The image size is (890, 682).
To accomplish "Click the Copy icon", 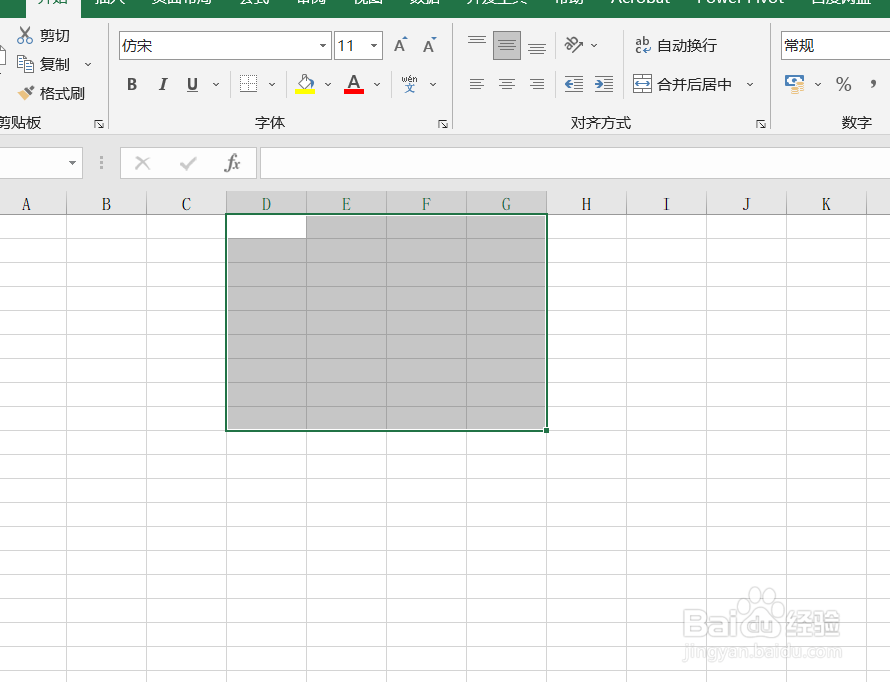I will click(x=25, y=64).
